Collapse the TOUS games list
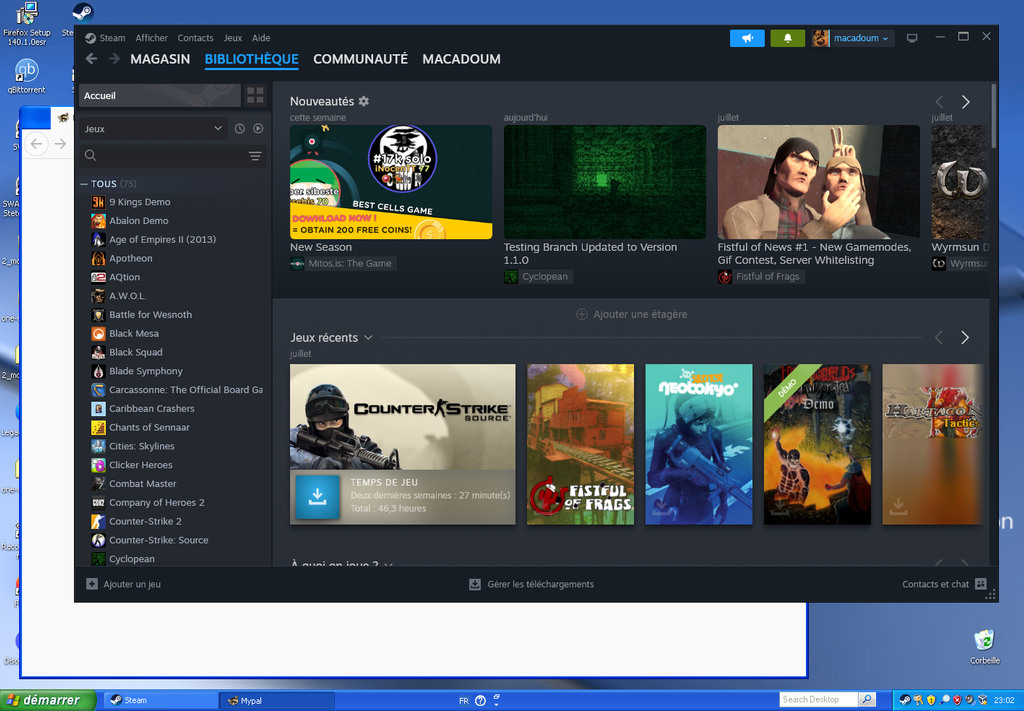 click(84, 184)
